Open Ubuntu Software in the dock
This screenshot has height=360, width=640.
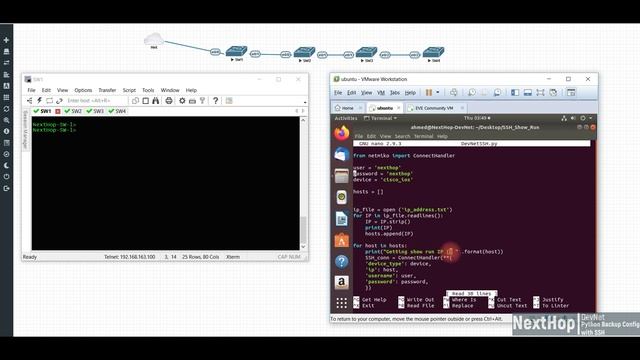(342, 240)
